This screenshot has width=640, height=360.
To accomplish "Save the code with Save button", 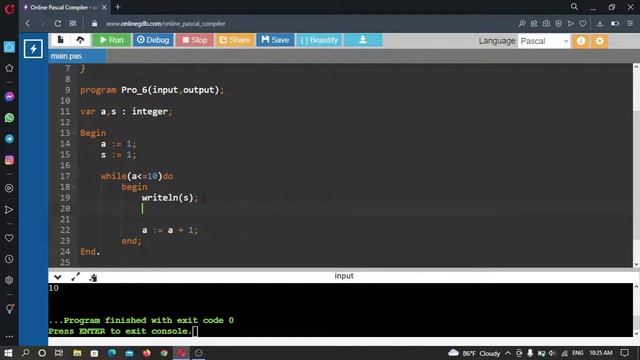I will point(275,40).
